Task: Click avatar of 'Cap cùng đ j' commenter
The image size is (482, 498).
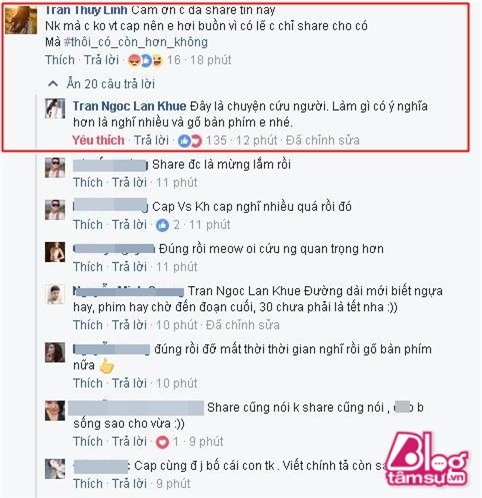Action: pyautogui.click(x=55, y=468)
